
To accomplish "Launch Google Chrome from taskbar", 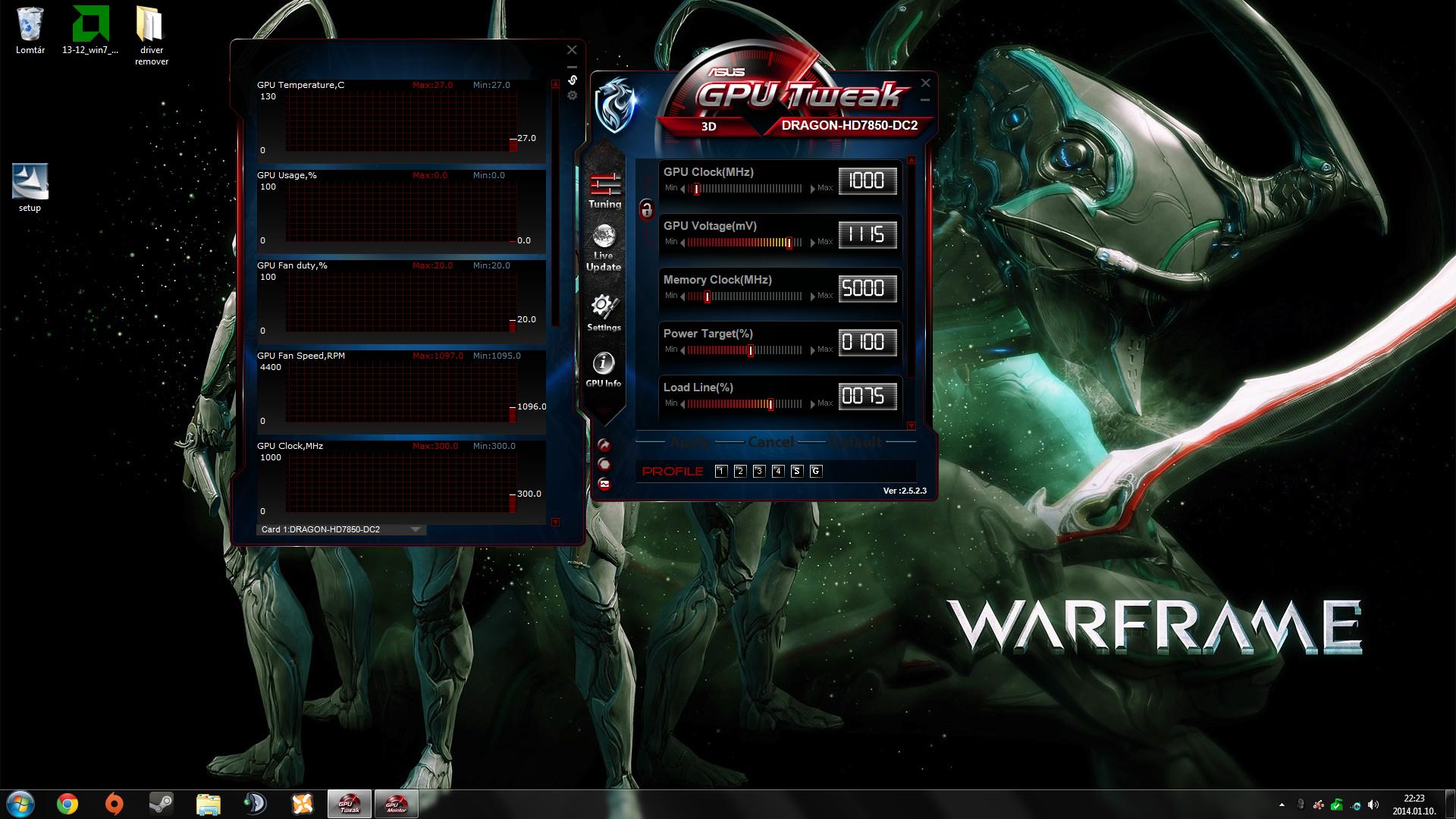I will [x=67, y=803].
